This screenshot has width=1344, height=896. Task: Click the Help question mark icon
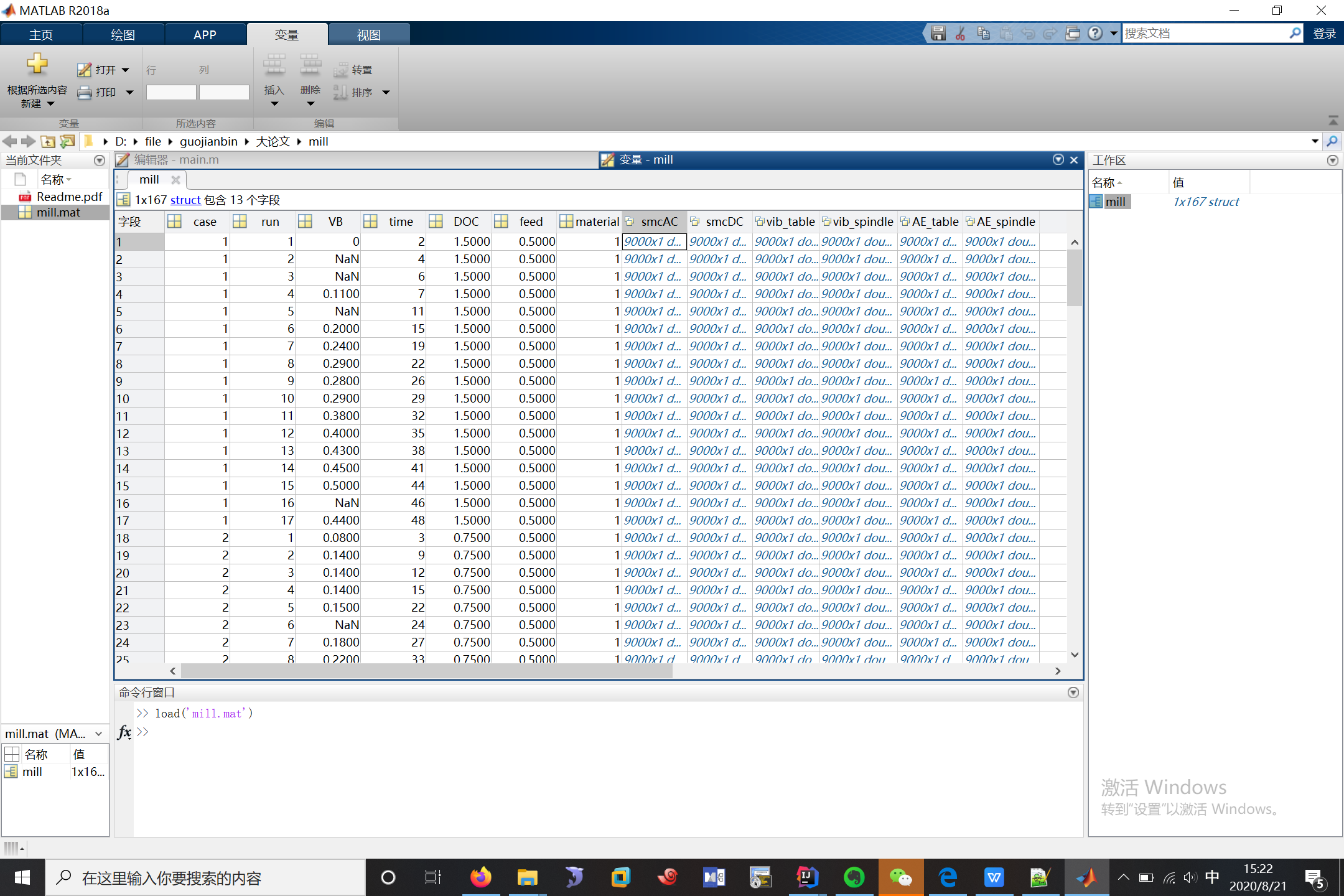tap(1095, 34)
